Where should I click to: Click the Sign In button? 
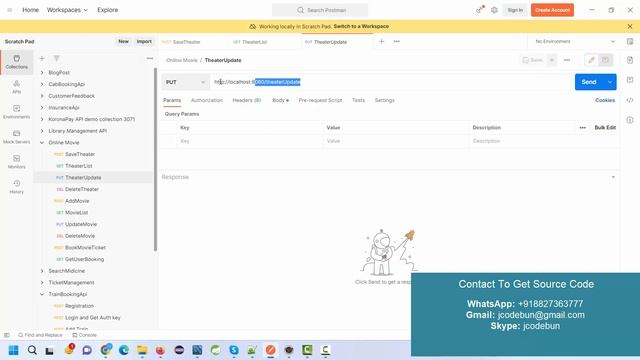(x=515, y=10)
